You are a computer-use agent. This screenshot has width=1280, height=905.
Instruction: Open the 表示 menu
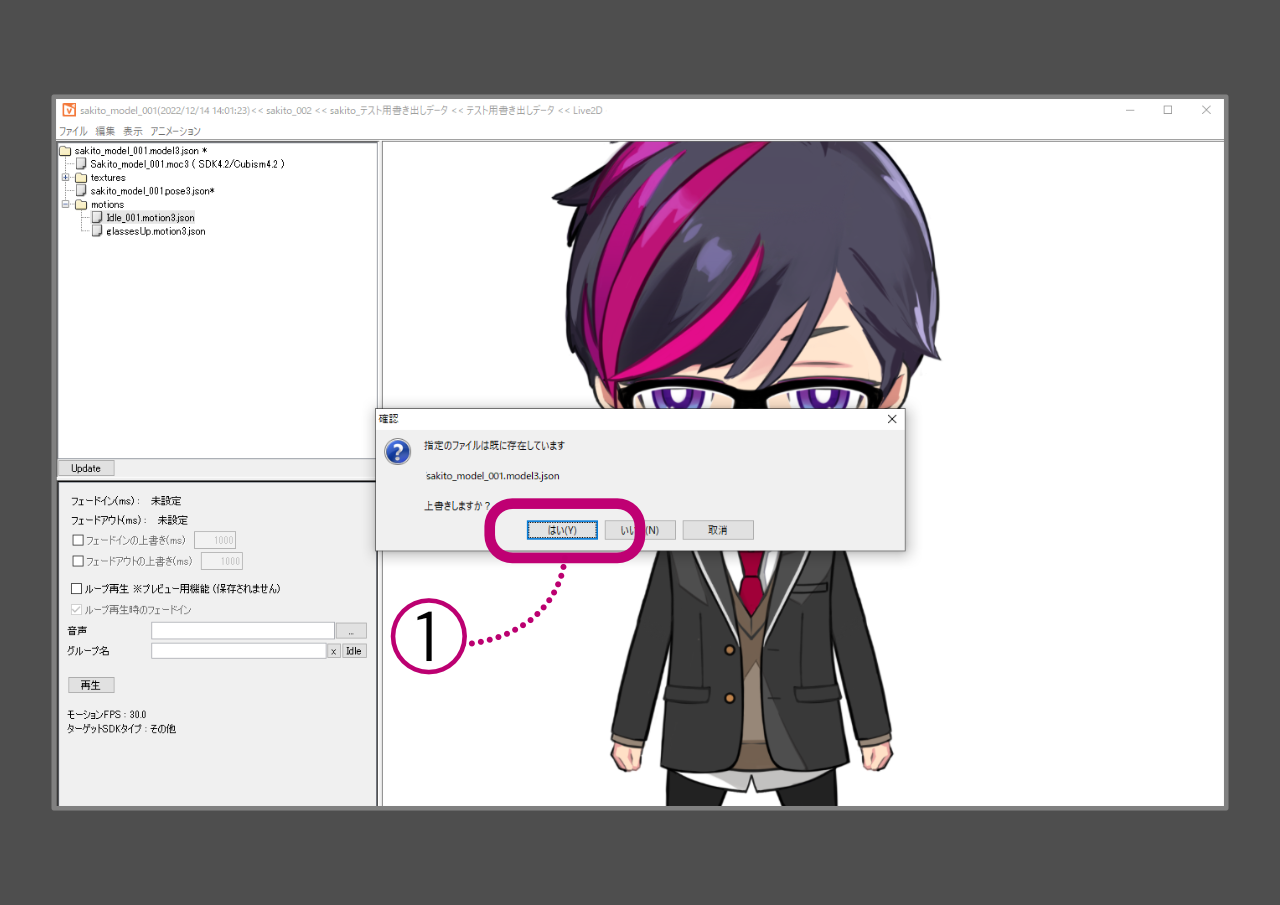click(133, 131)
